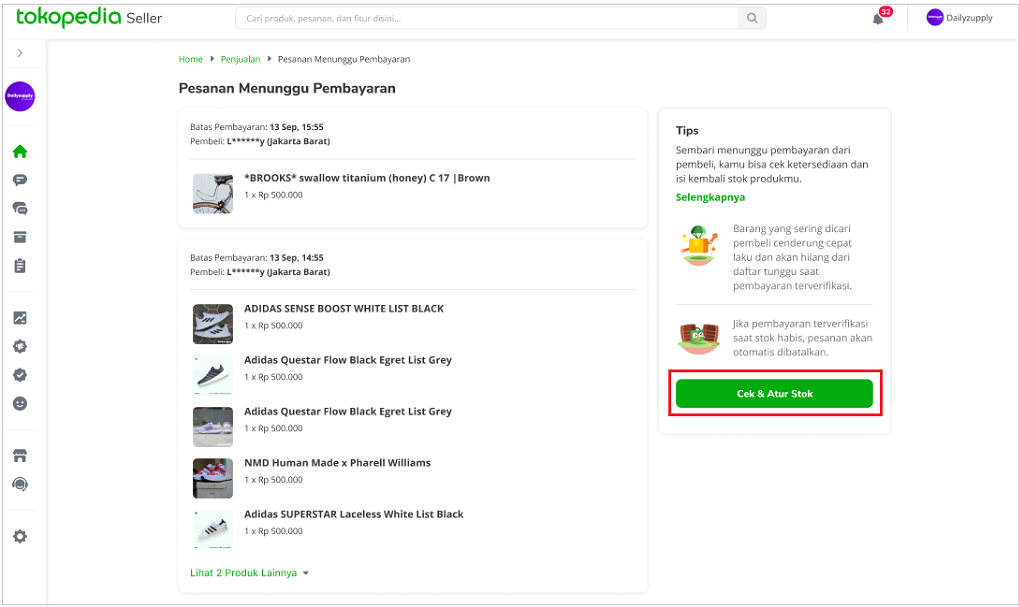Viewport: 1019px width, 607px height.
Task: Open the discussion double-bubble icon in the sidebar
Action: point(20,209)
